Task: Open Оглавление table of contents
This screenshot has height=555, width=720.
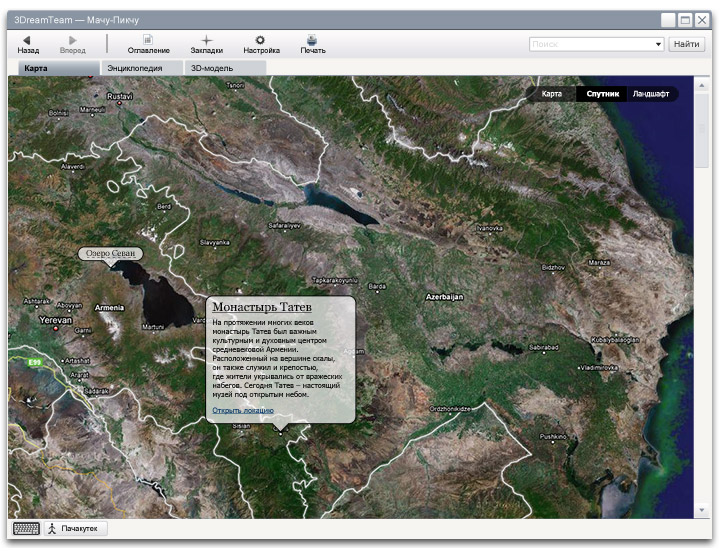Action: point(148,40)
